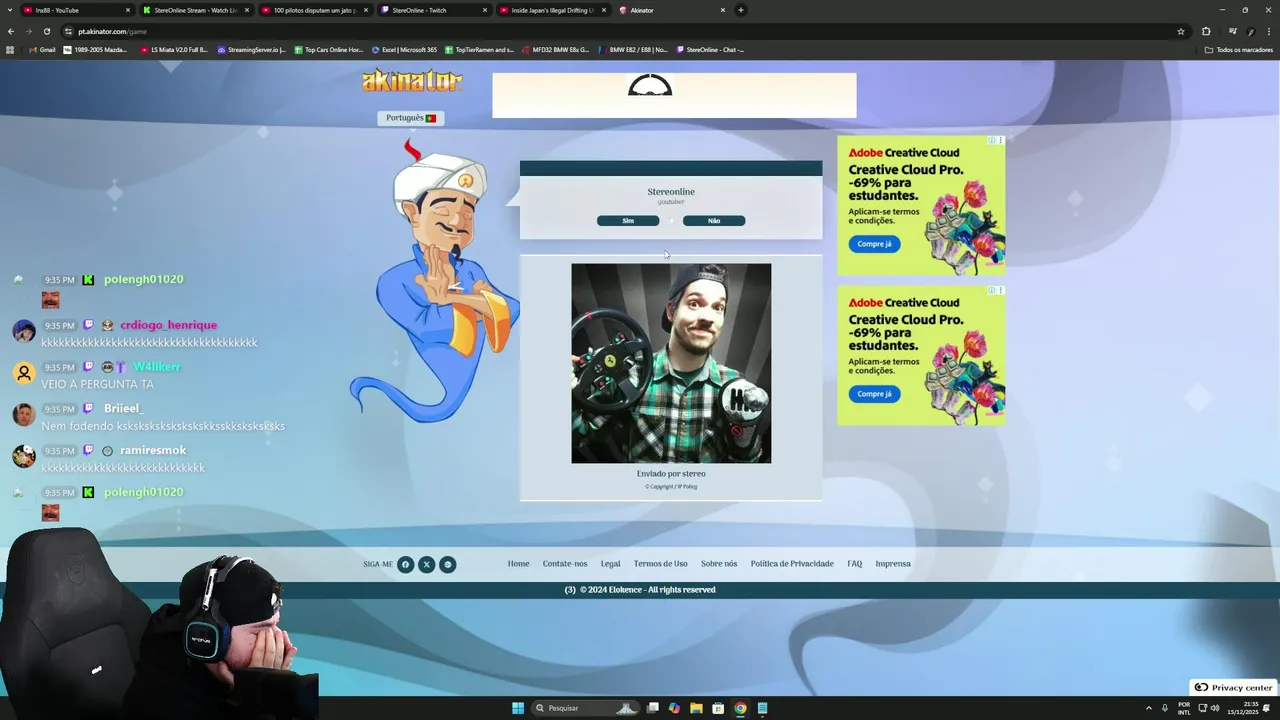Image resolution: width=1280 pixels, height=720 pixels.
Task: Click the Sim answer button
Action: pos(628,221)
